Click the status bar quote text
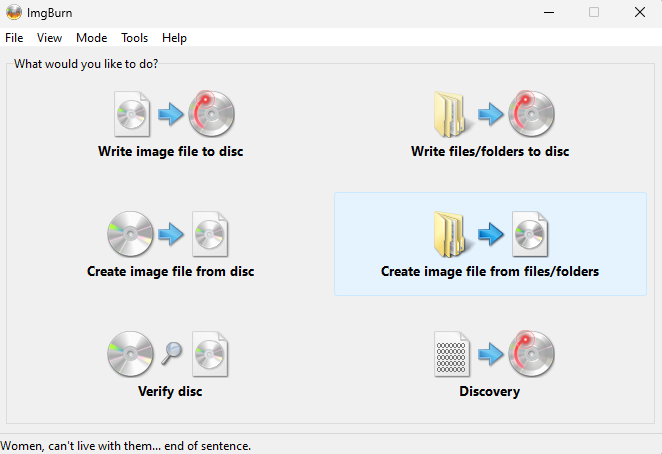662x454 pixels. 125,445
